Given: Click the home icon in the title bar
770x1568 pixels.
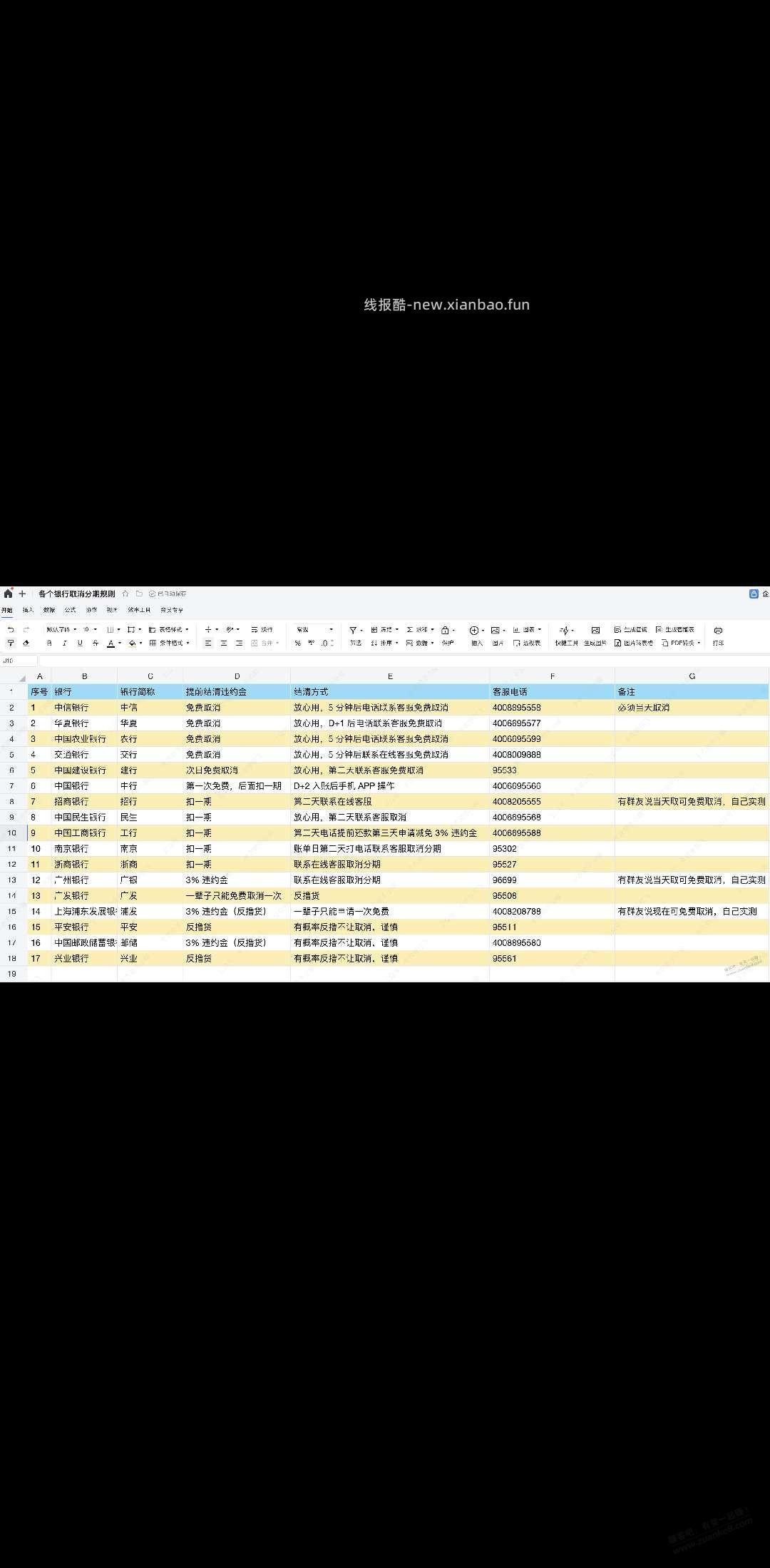Looking at the screenshot, I should point(8,594).
